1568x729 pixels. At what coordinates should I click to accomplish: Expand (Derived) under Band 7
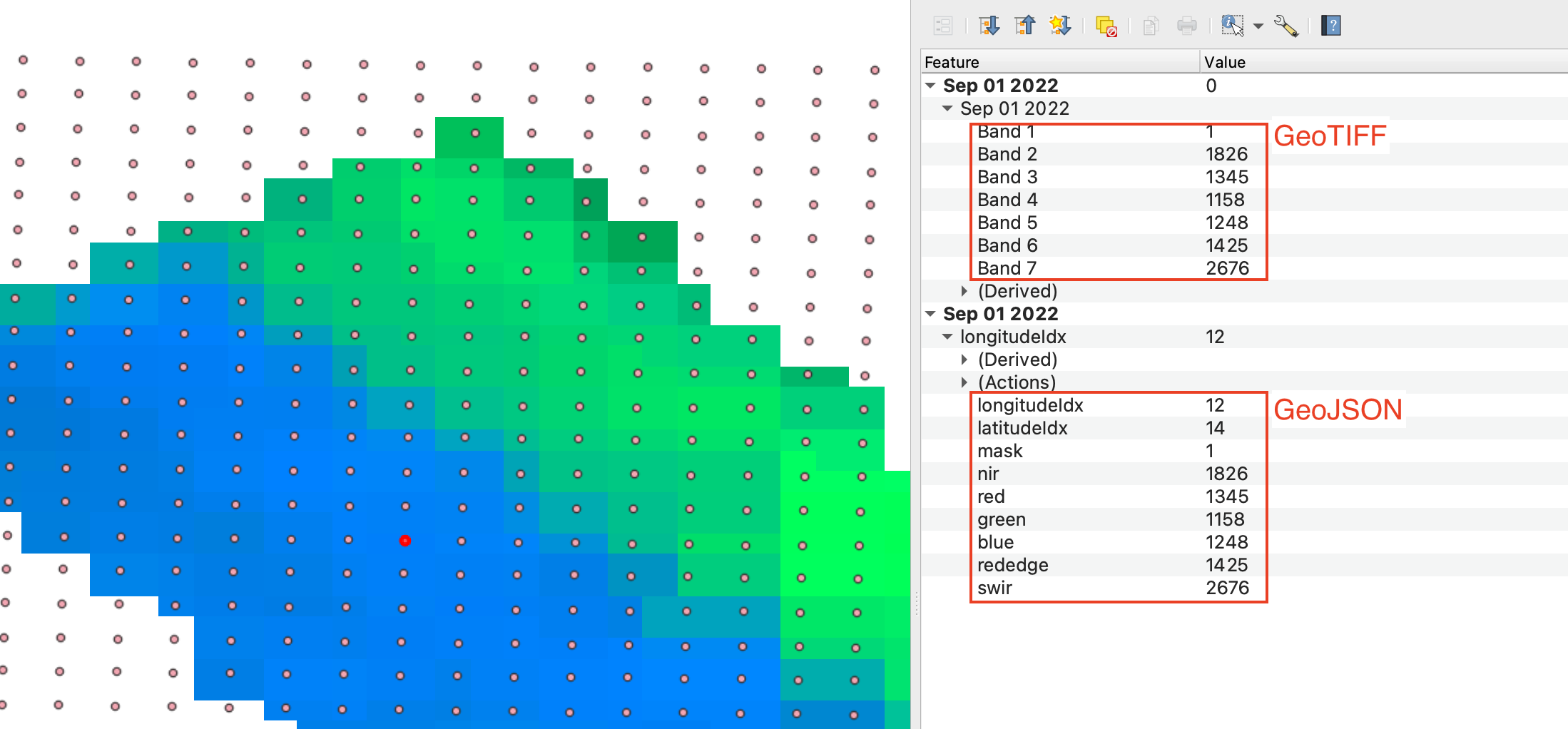click(x=964, y=291)
